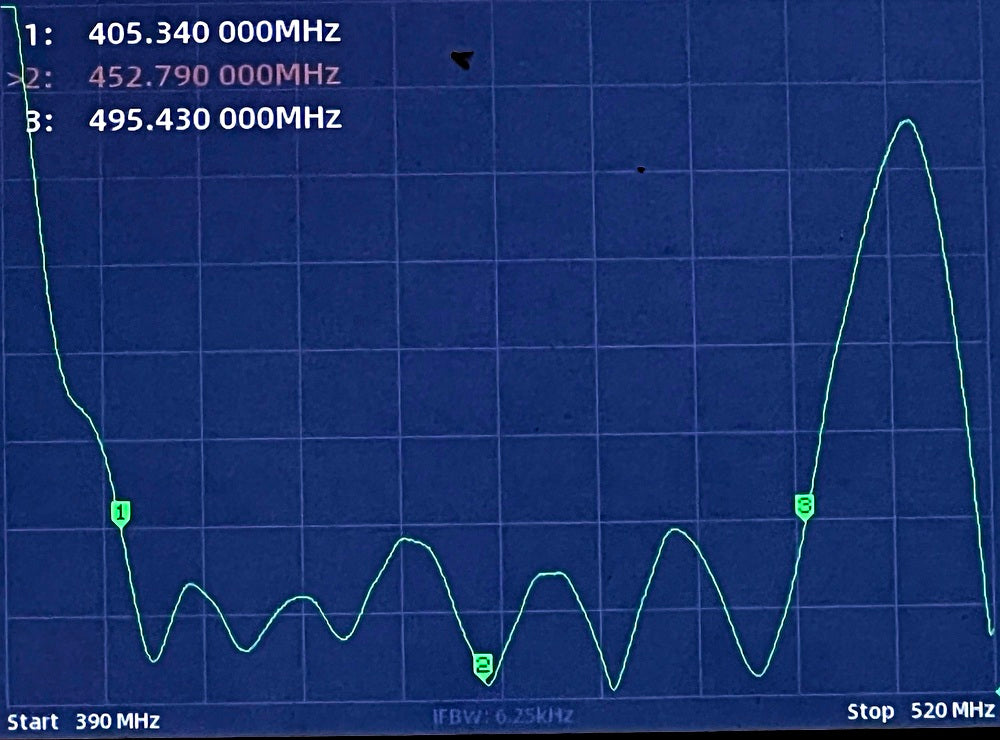Click the trace dip just left of marker 3
This screenshot has height=740, width=1000.
click(x=758, y=675)
